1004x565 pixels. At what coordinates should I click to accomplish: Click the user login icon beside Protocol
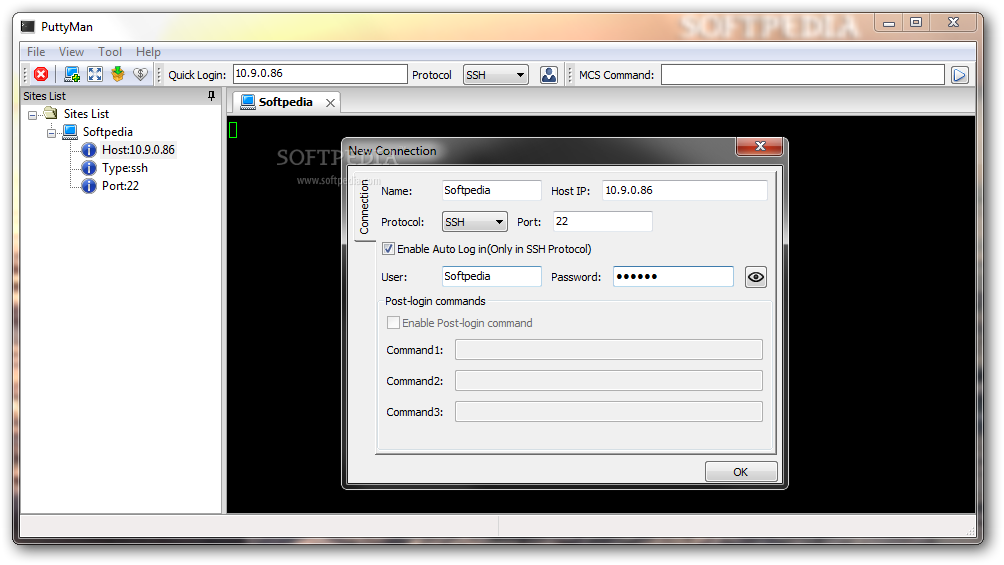click(x=549, y=75)
